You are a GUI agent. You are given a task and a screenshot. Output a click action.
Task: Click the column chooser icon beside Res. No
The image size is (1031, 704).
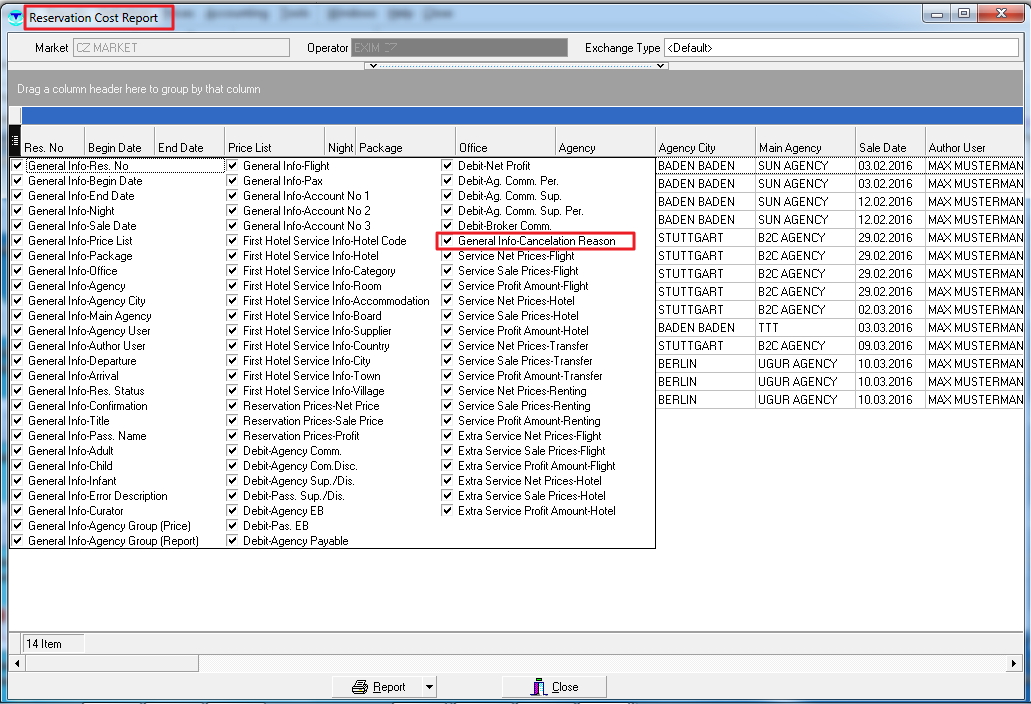pyautogui.click(x=14, y=141)
